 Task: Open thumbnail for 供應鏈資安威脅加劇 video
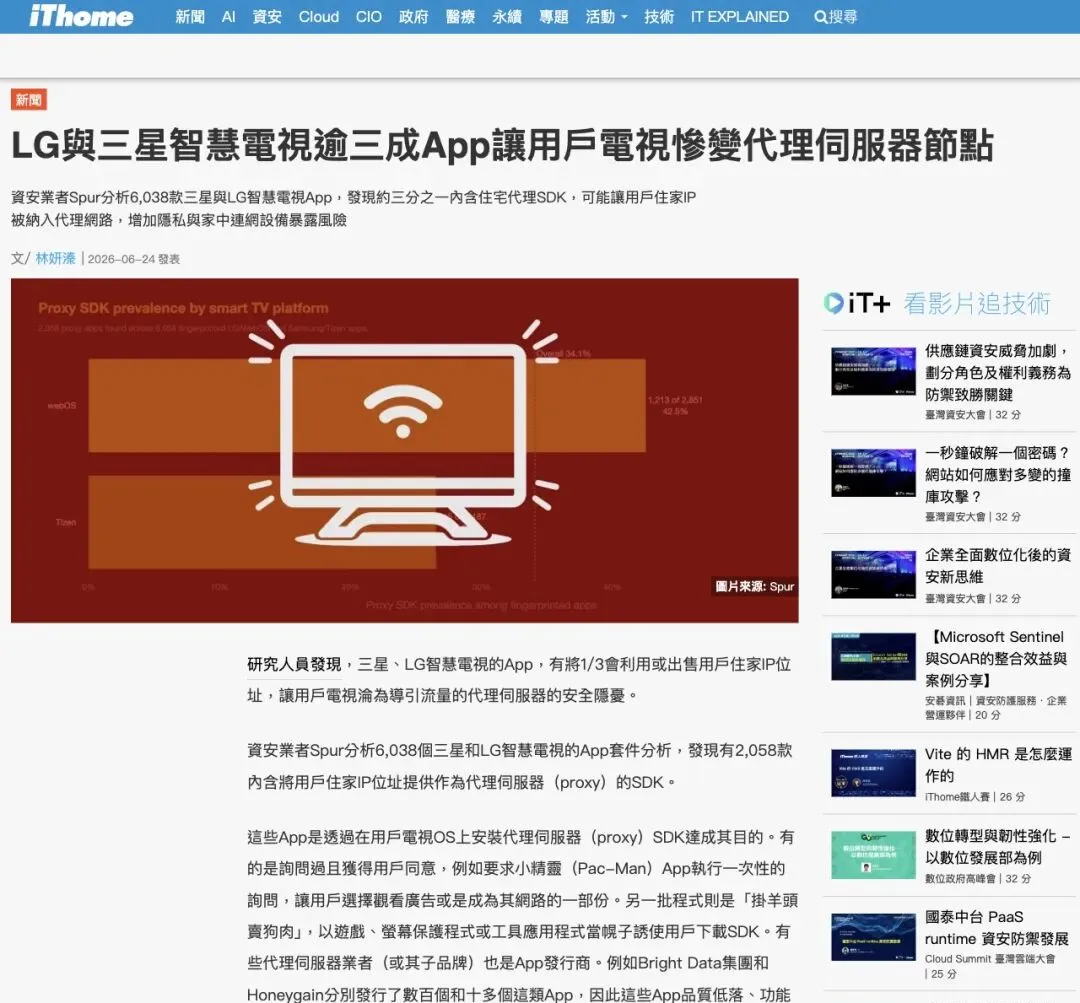873,371
